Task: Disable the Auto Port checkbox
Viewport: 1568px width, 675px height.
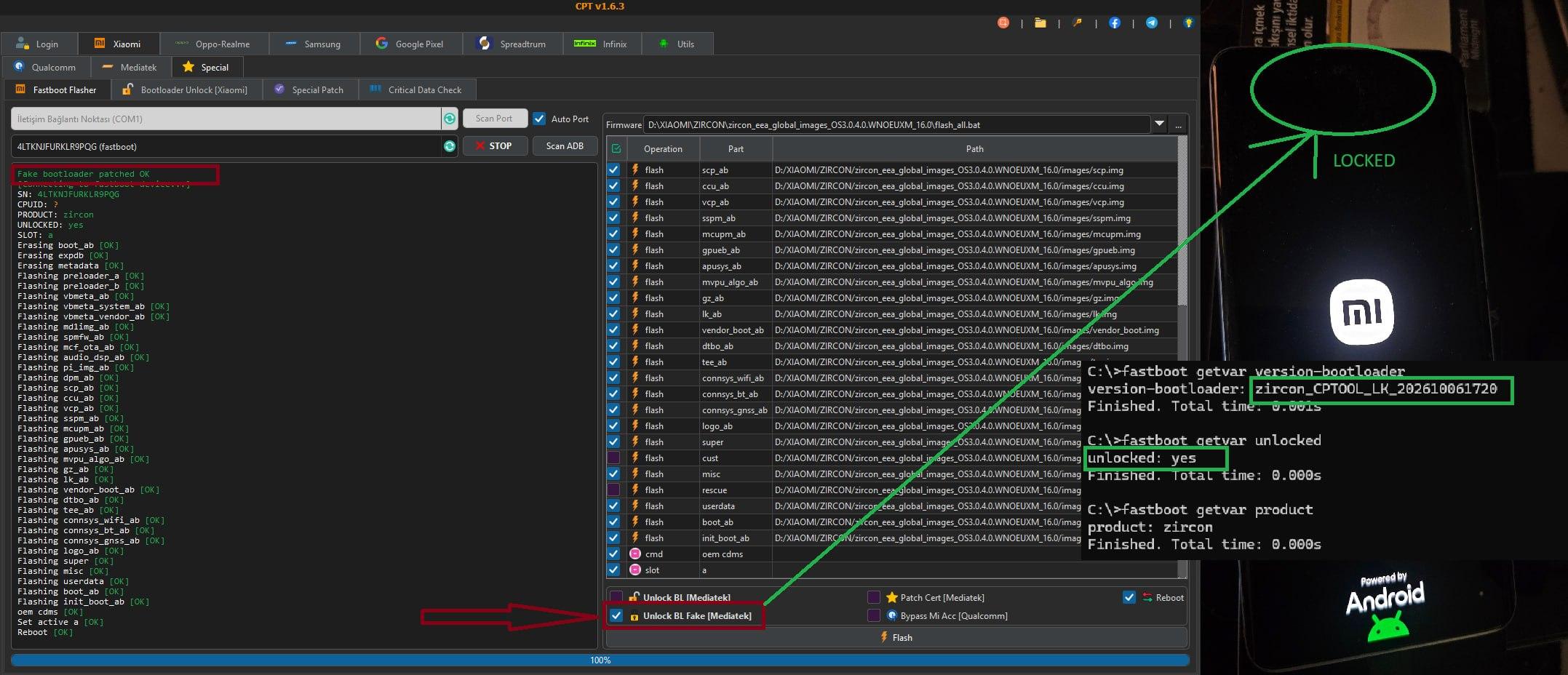Action: click(539, 119)
